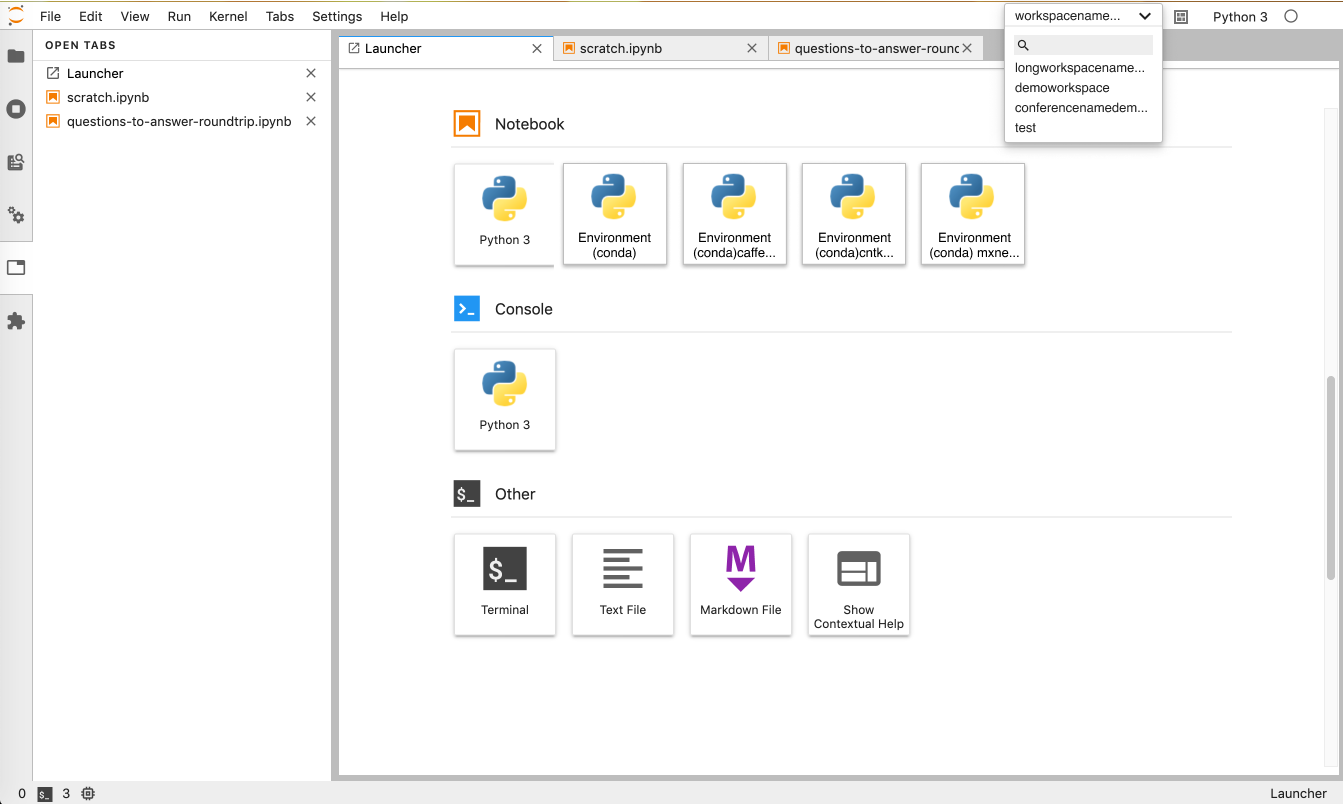Switch to questions-to-answer-roundtrip tab
This screenshot has height=804, width=1343.
[877, 48]
